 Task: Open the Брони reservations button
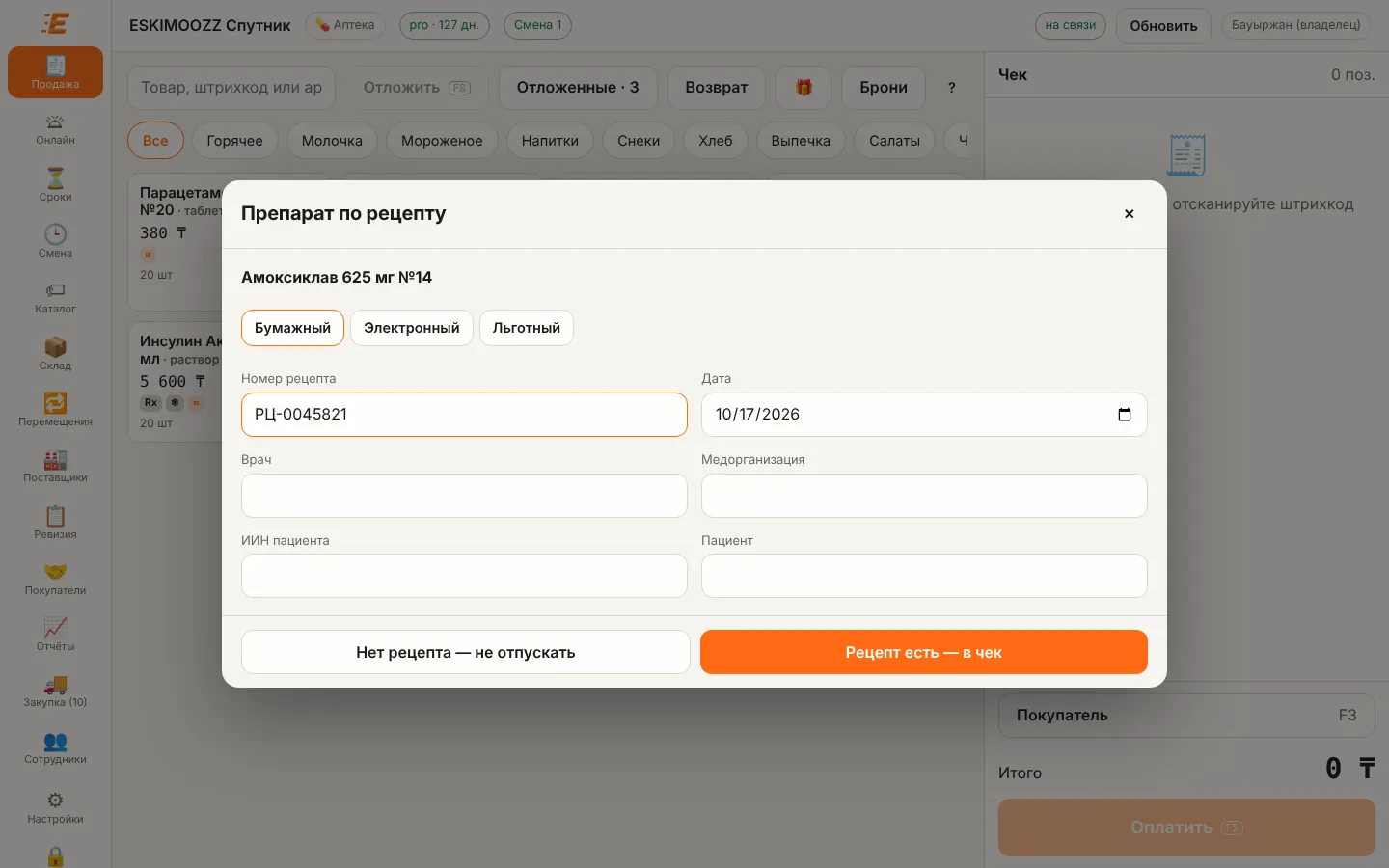pos(884,88)
